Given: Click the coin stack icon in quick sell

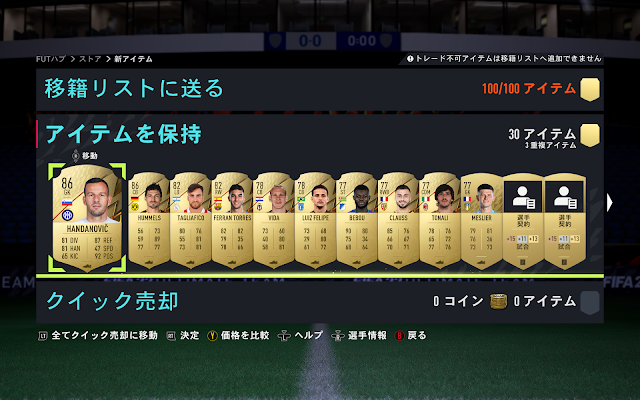Looking at the screenshot, I should [498, 302].
